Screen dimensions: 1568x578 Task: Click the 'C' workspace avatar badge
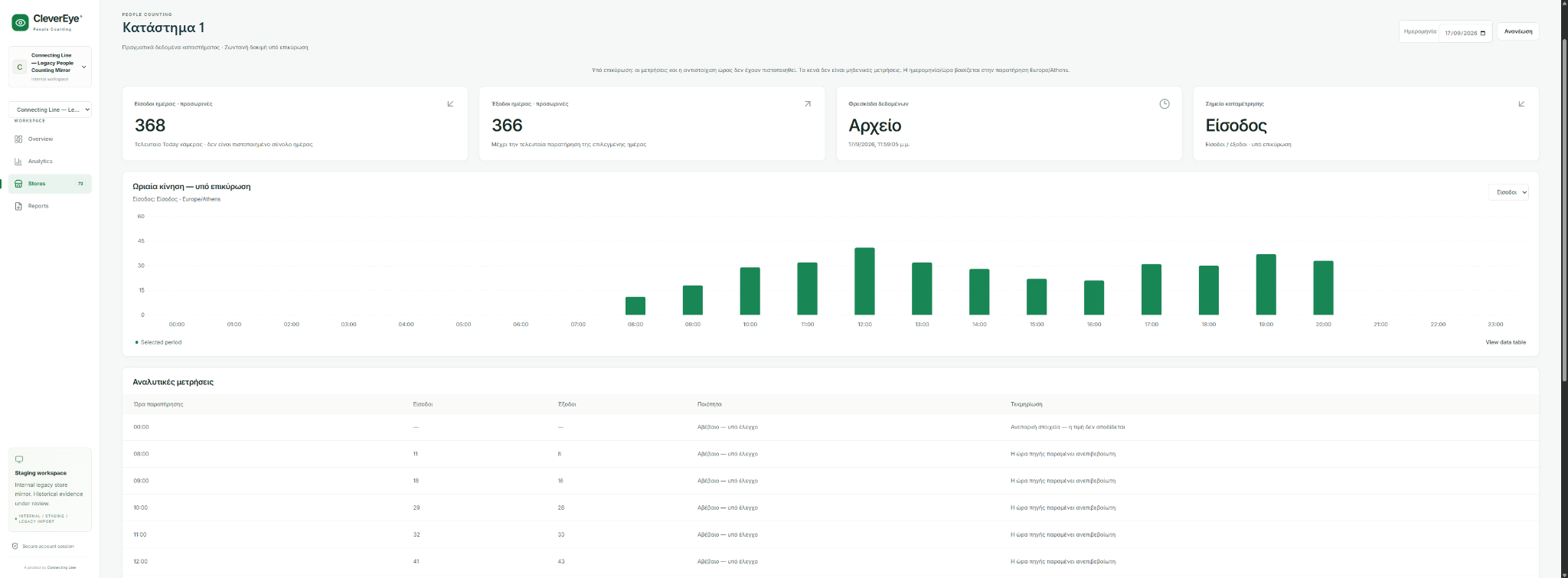pyautogui.click(x=20, y=67)
